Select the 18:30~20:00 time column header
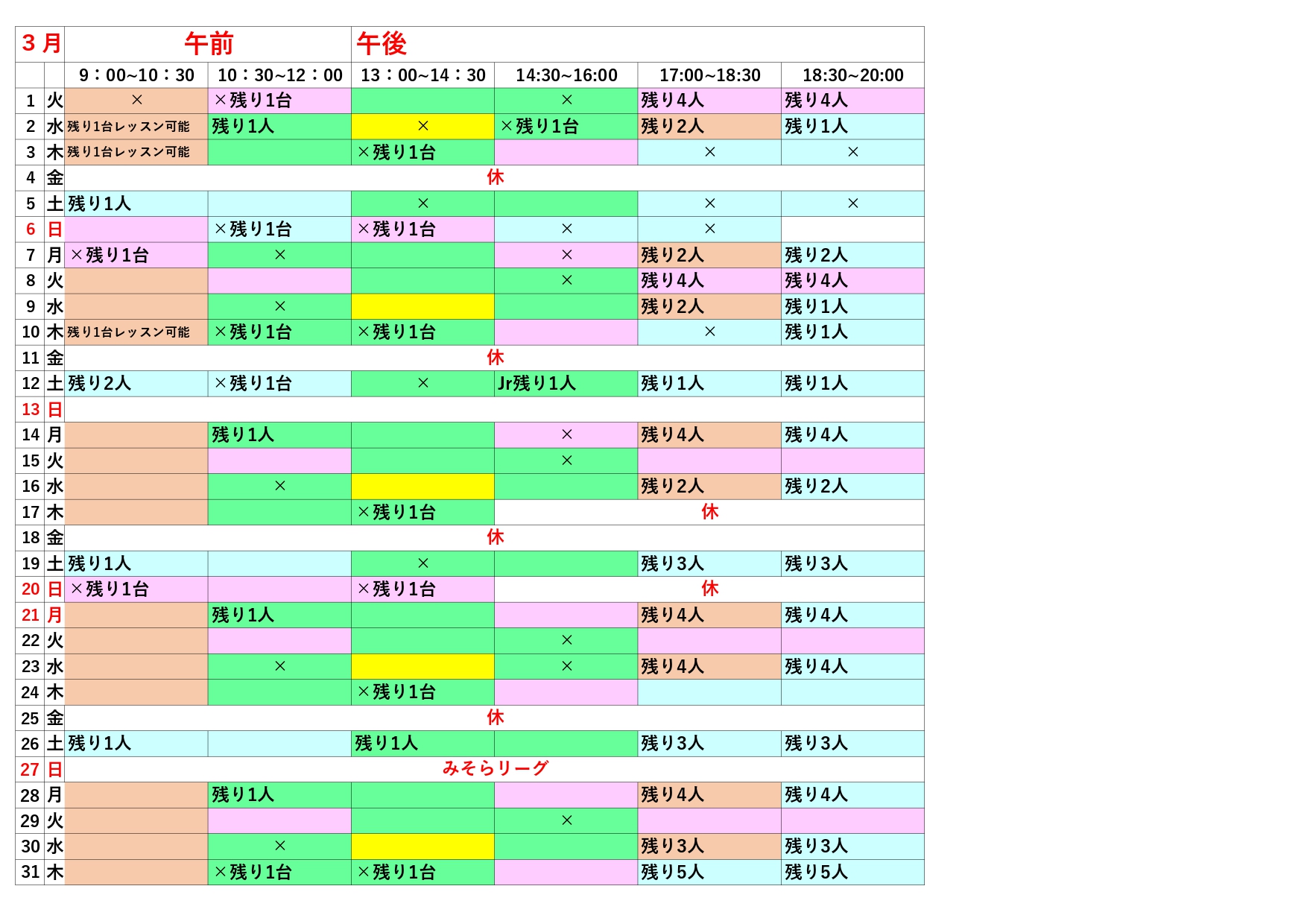 pyautogui.click(x=852, y=75)
